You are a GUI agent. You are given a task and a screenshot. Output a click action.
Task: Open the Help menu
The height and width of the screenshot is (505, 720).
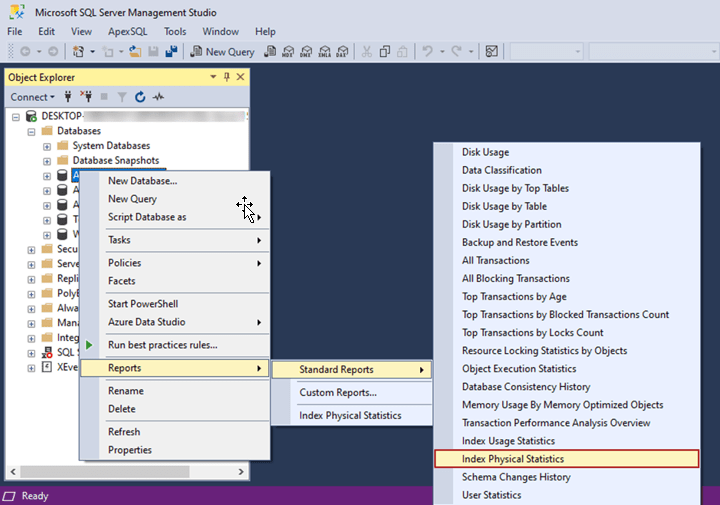click(265, 32)
